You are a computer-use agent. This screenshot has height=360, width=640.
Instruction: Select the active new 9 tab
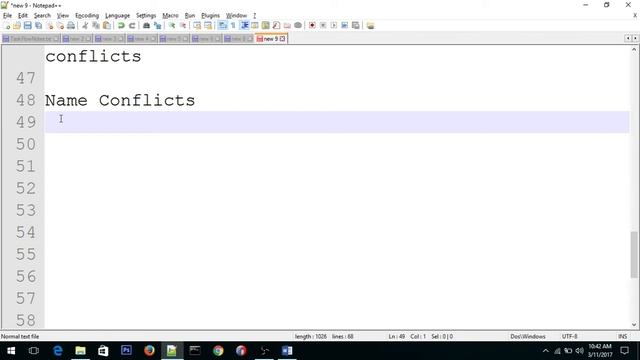[x=270, y=39]
